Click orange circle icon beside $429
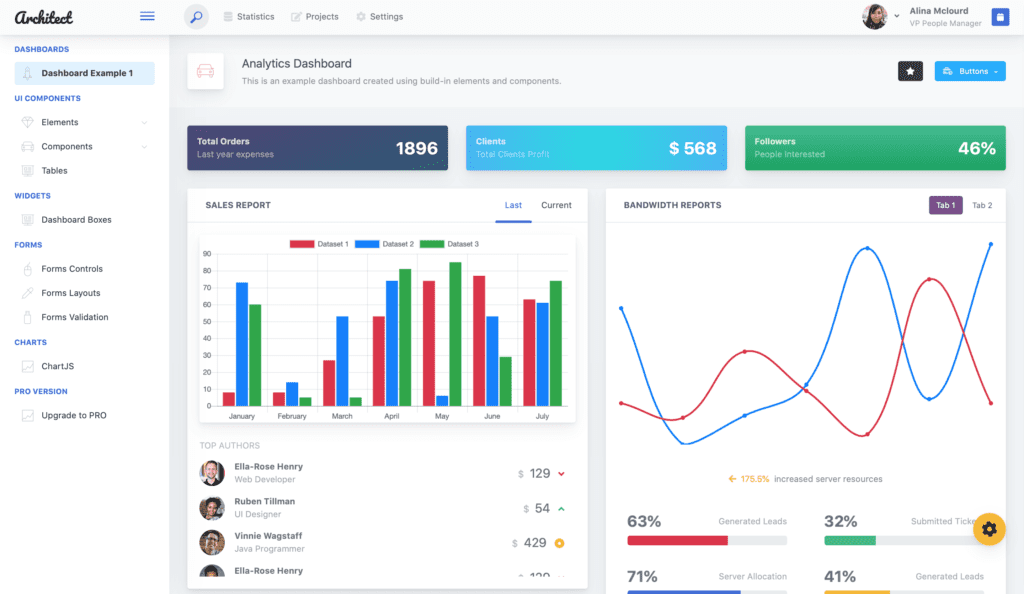 (560, 543)
